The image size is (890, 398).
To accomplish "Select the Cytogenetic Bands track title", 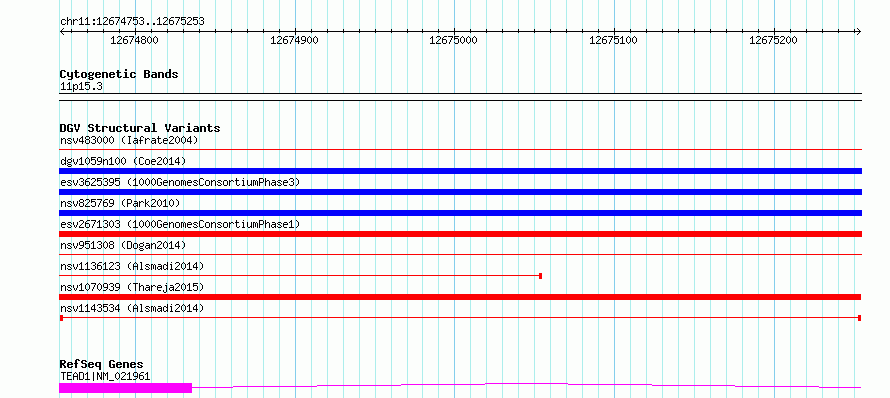I will tap(119, 74).
